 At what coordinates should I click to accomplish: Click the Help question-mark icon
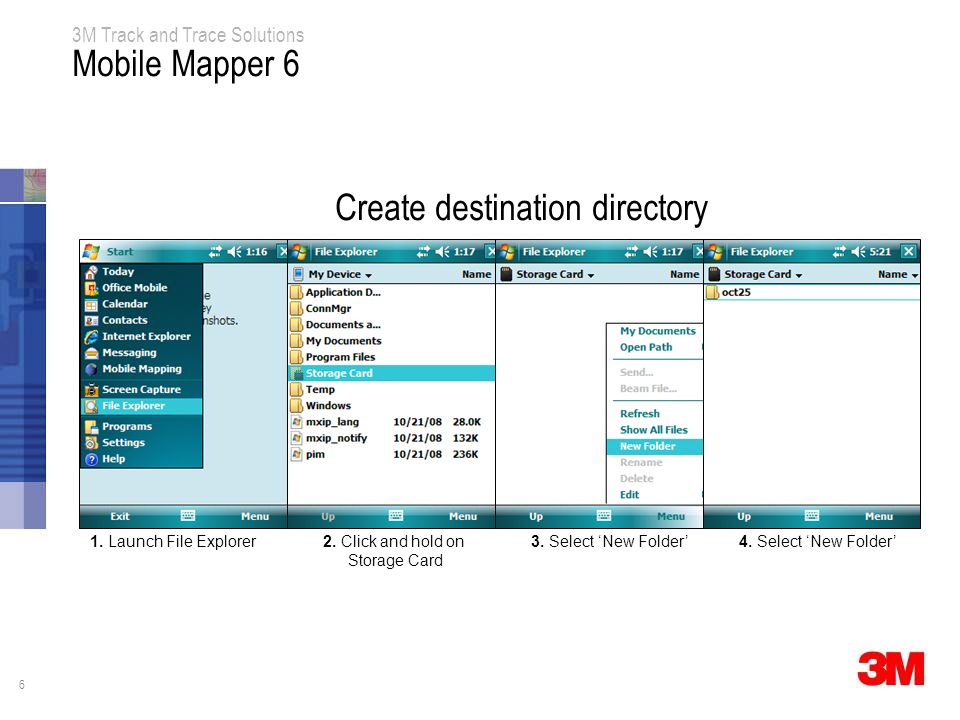point(91,459)
